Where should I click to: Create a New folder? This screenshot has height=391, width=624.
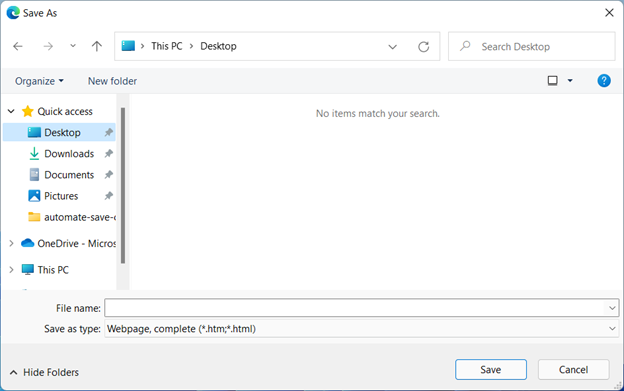[112, 81]
